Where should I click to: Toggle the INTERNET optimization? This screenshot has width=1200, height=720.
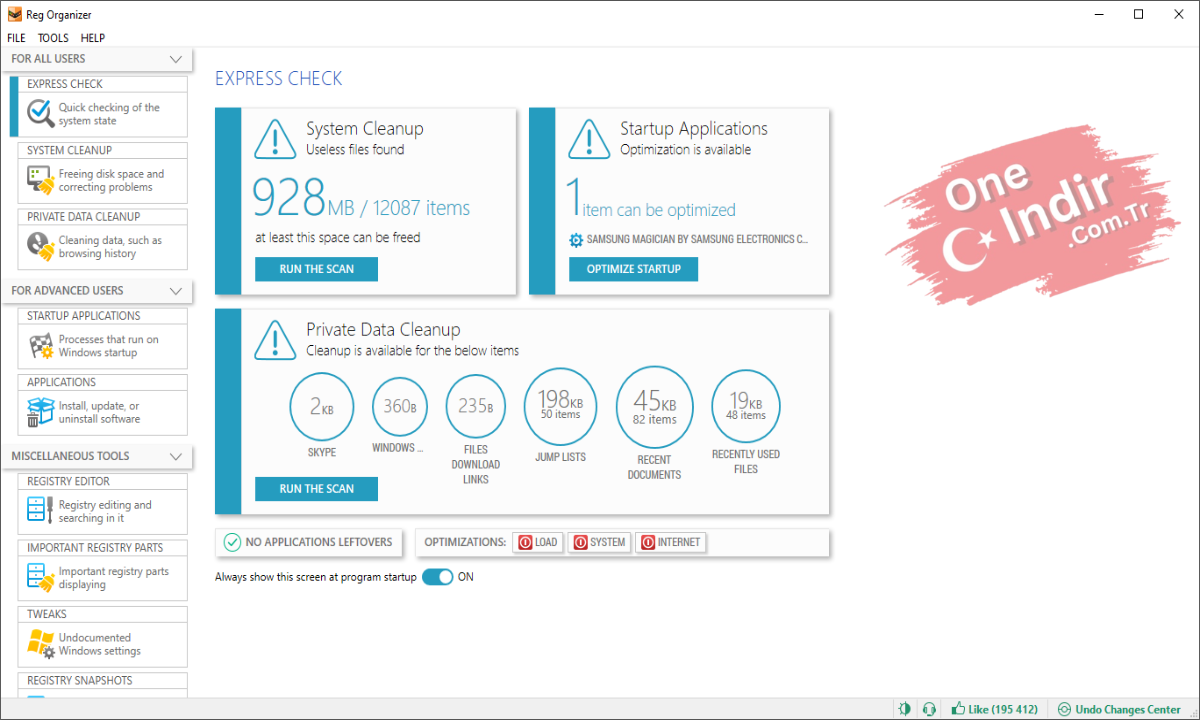tap(670, 542)
